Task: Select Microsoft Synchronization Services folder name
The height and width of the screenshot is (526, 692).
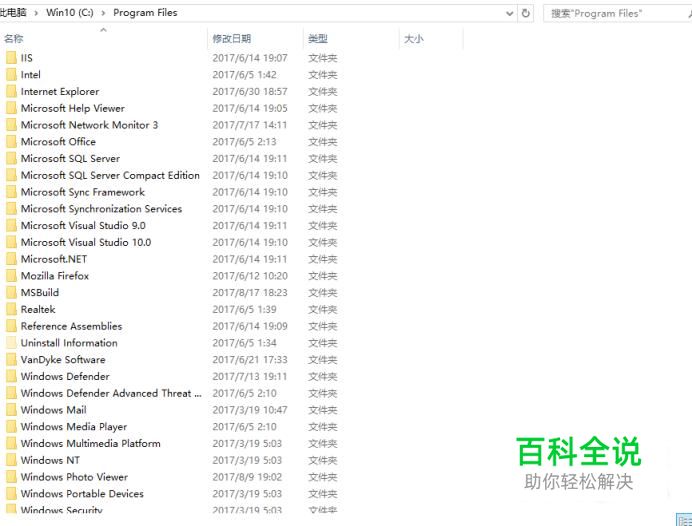Action: tap(102, 209)
